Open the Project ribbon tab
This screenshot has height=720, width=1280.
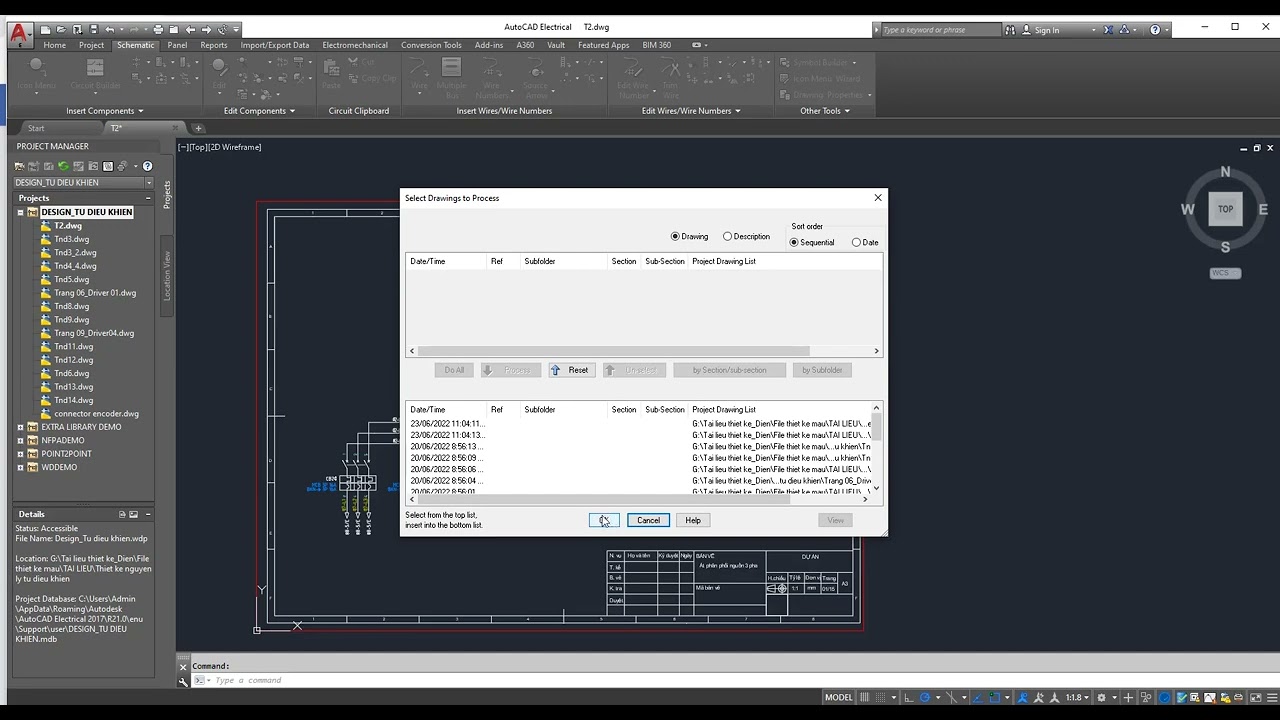[91, 45]
